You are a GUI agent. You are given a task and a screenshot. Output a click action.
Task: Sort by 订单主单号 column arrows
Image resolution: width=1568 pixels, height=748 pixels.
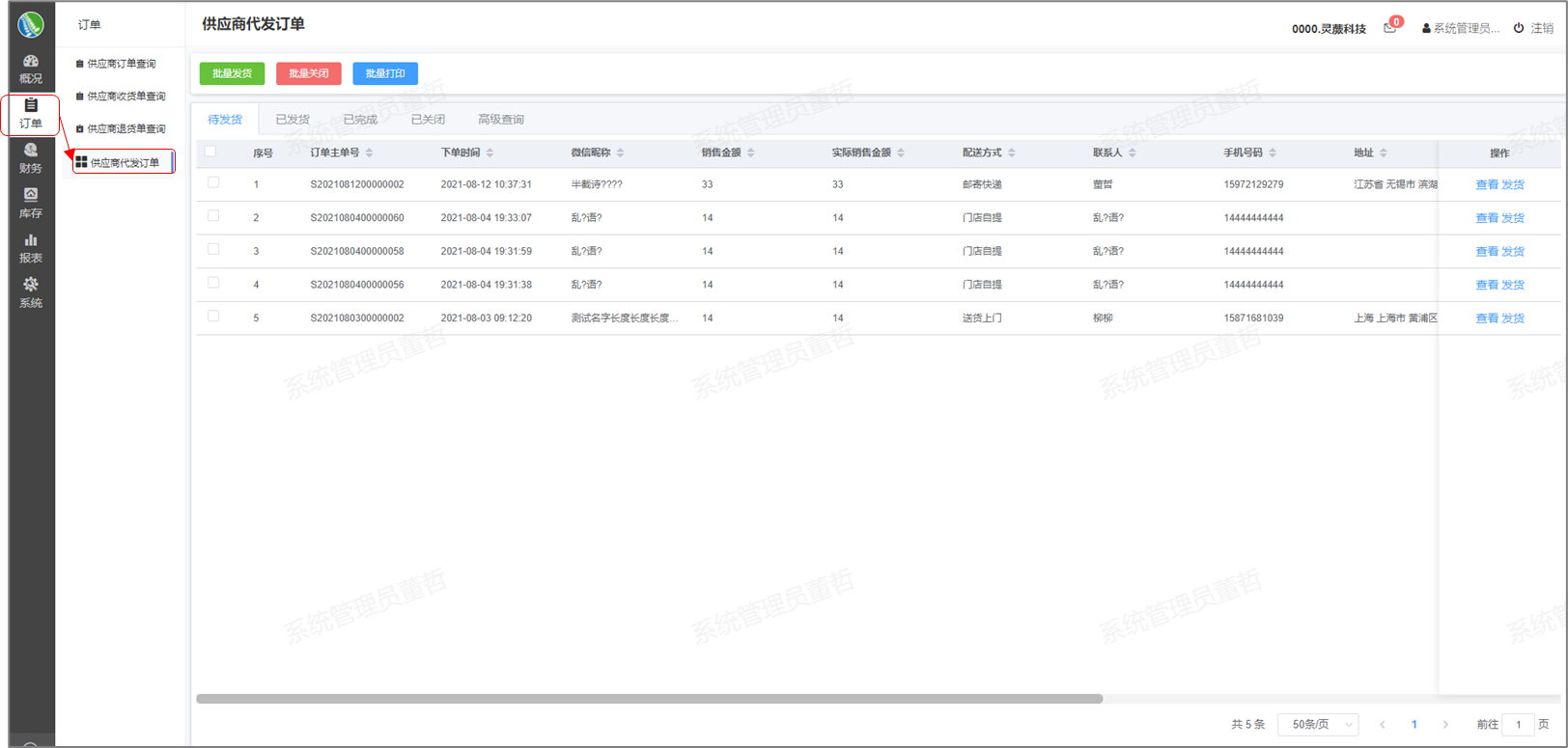point(369,152)
